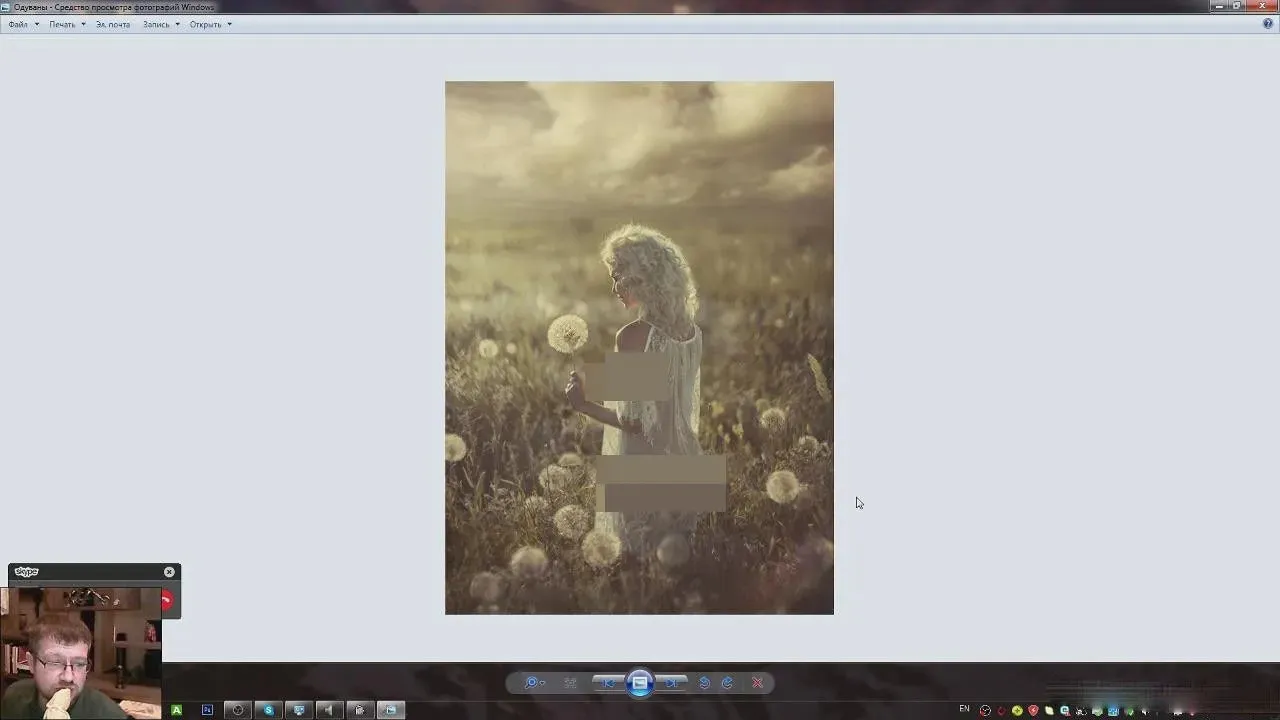This screenshot has height=720, width=1280.
Task: Open the Файл dropdown menu
Action: tap(23, 24)
